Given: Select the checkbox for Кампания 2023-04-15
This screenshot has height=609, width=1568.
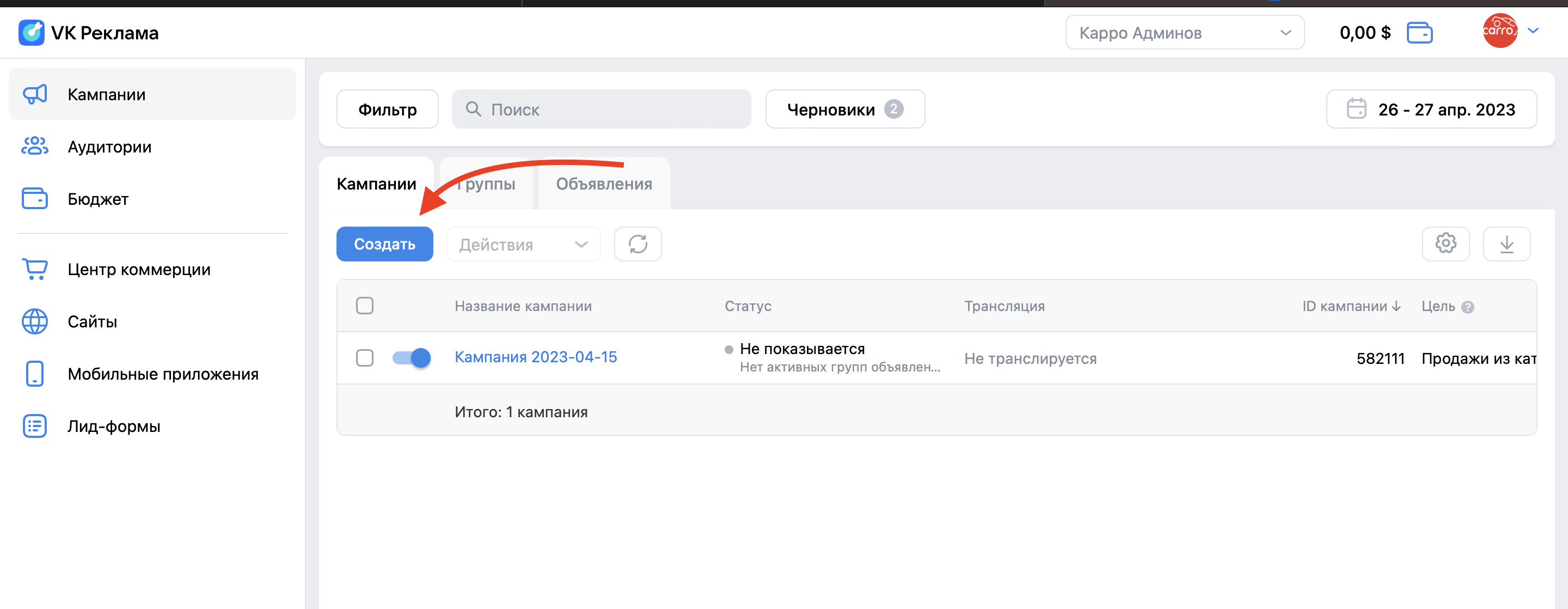Looking at the screenshot, I should pyautogui.click(x=365, y=358).
